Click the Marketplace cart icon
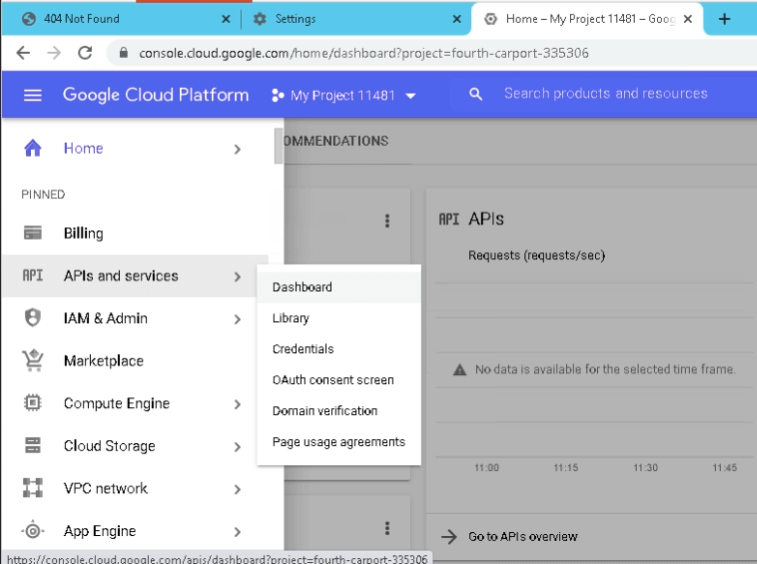Viewport: 757px width, 564px height. click(33, 360)
